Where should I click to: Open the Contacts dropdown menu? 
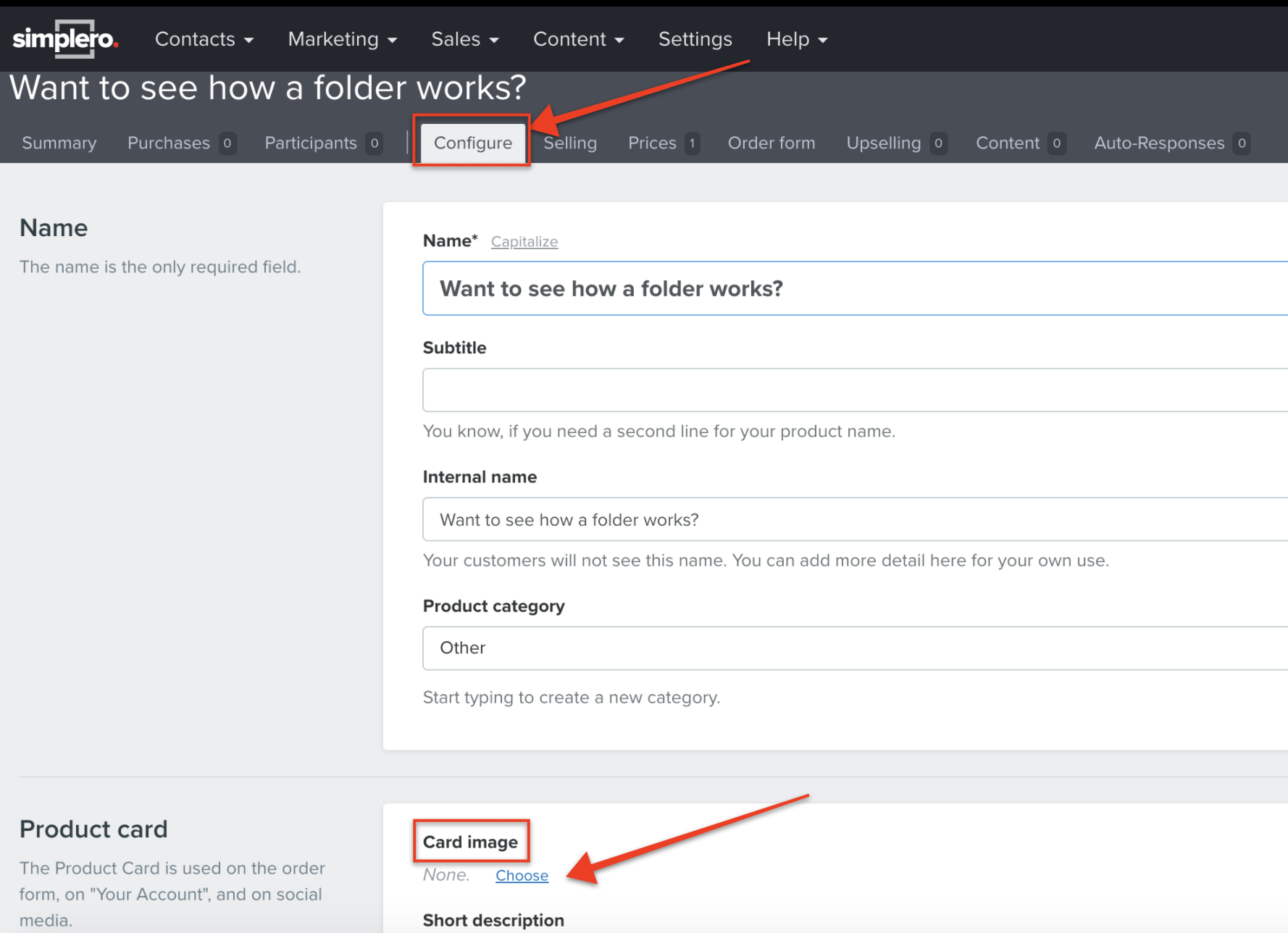204,39
